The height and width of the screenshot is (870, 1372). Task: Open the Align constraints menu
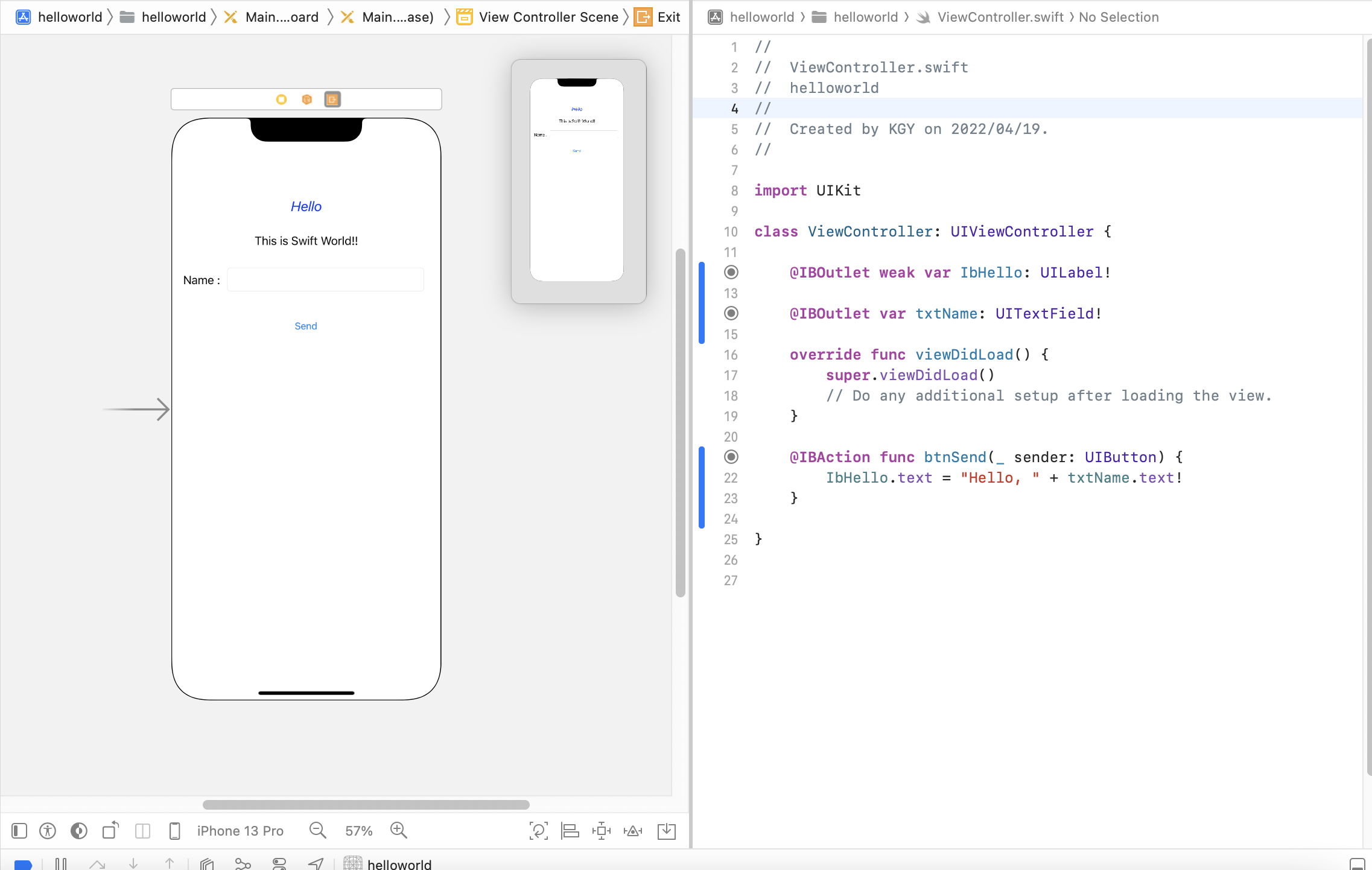570,831
